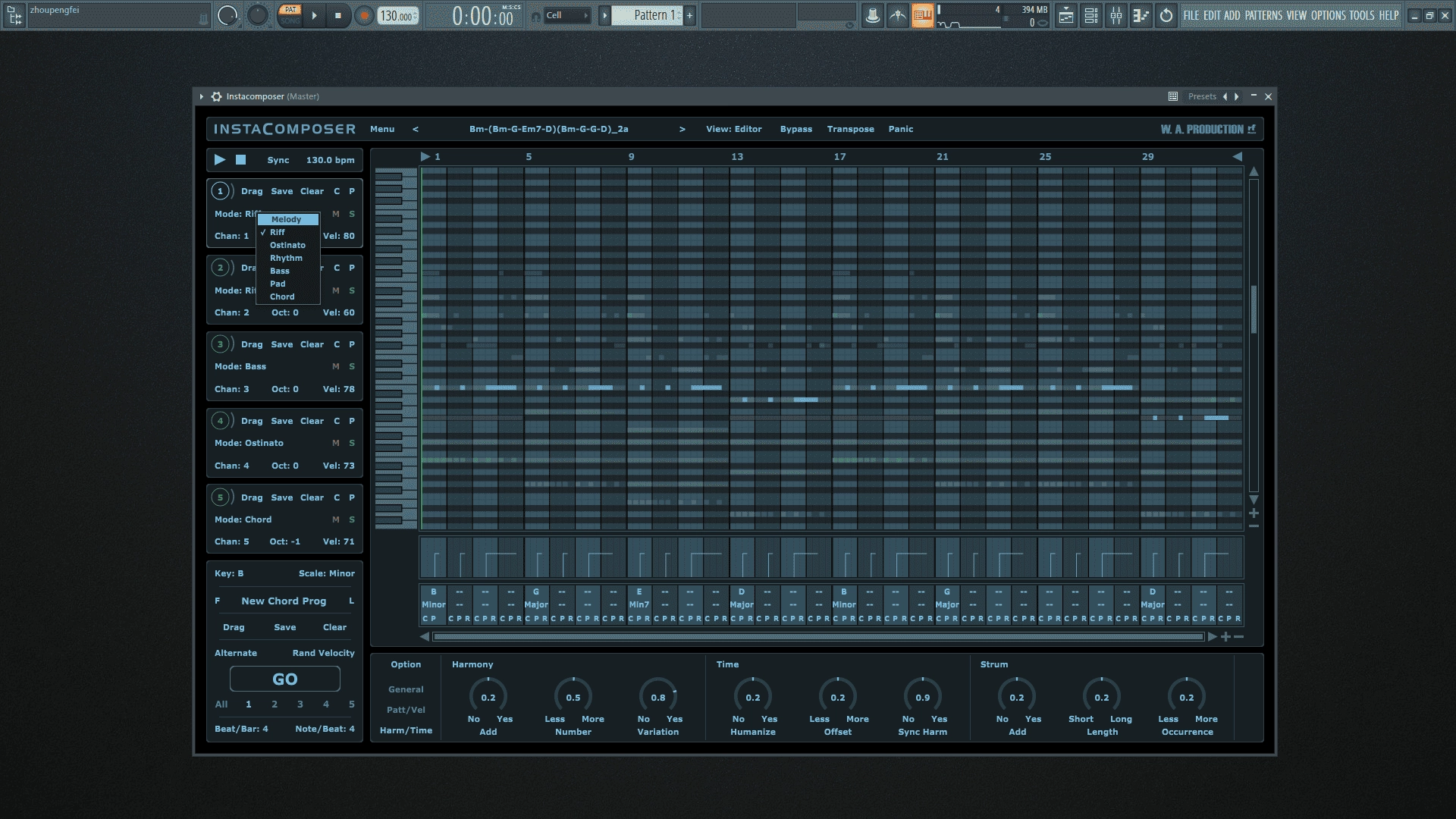Mute track 1 with the M toggle
Screen dimensions: 1456x819
tap(336, 214)
